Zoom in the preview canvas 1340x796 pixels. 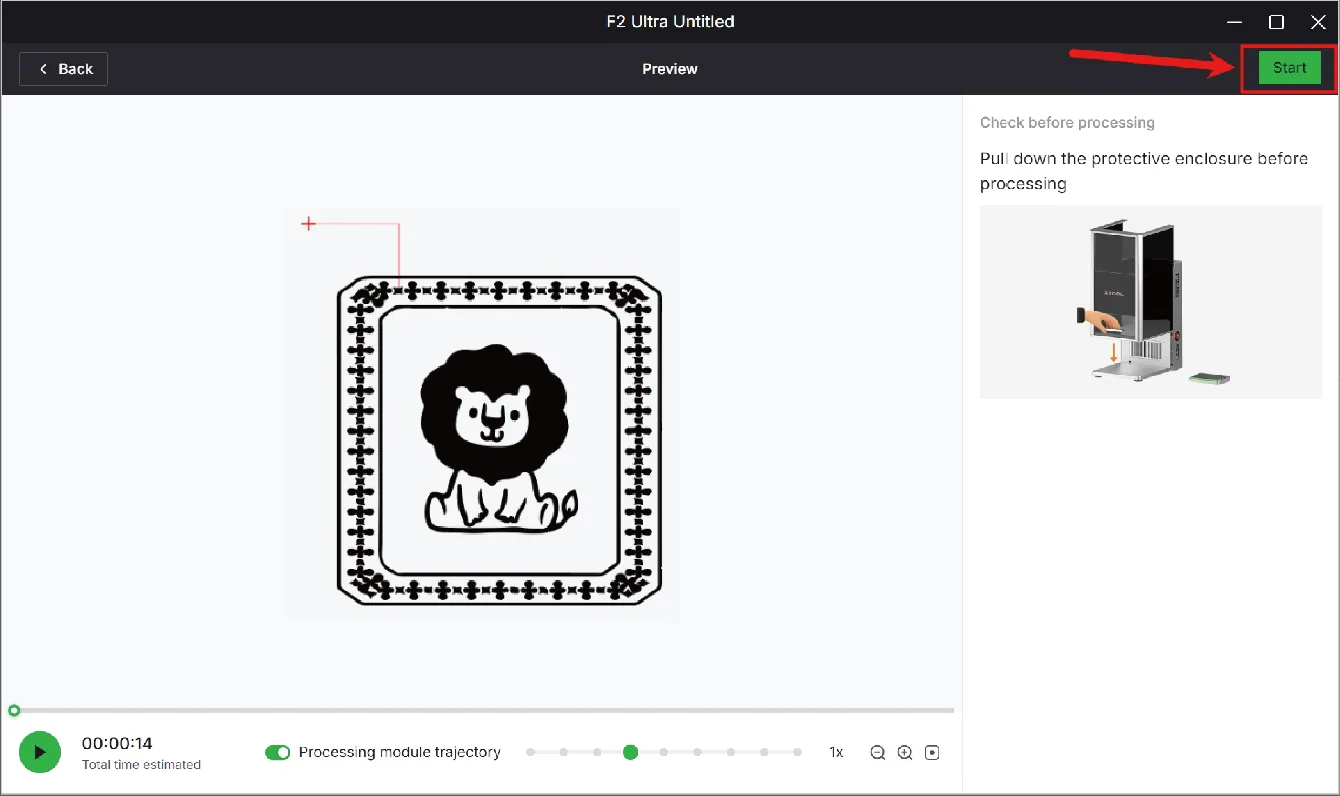coord(905,753)
